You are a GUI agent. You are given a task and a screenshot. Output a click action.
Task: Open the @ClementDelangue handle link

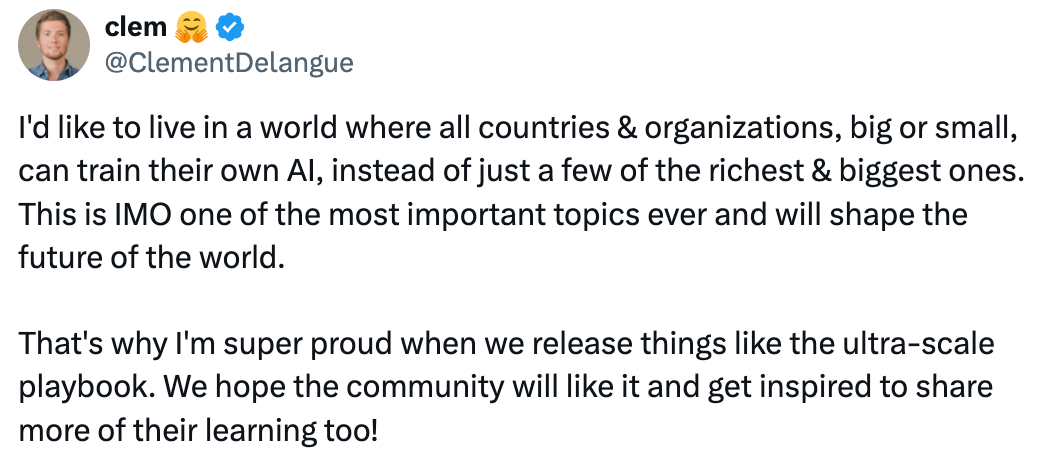(x=228, y=62)
